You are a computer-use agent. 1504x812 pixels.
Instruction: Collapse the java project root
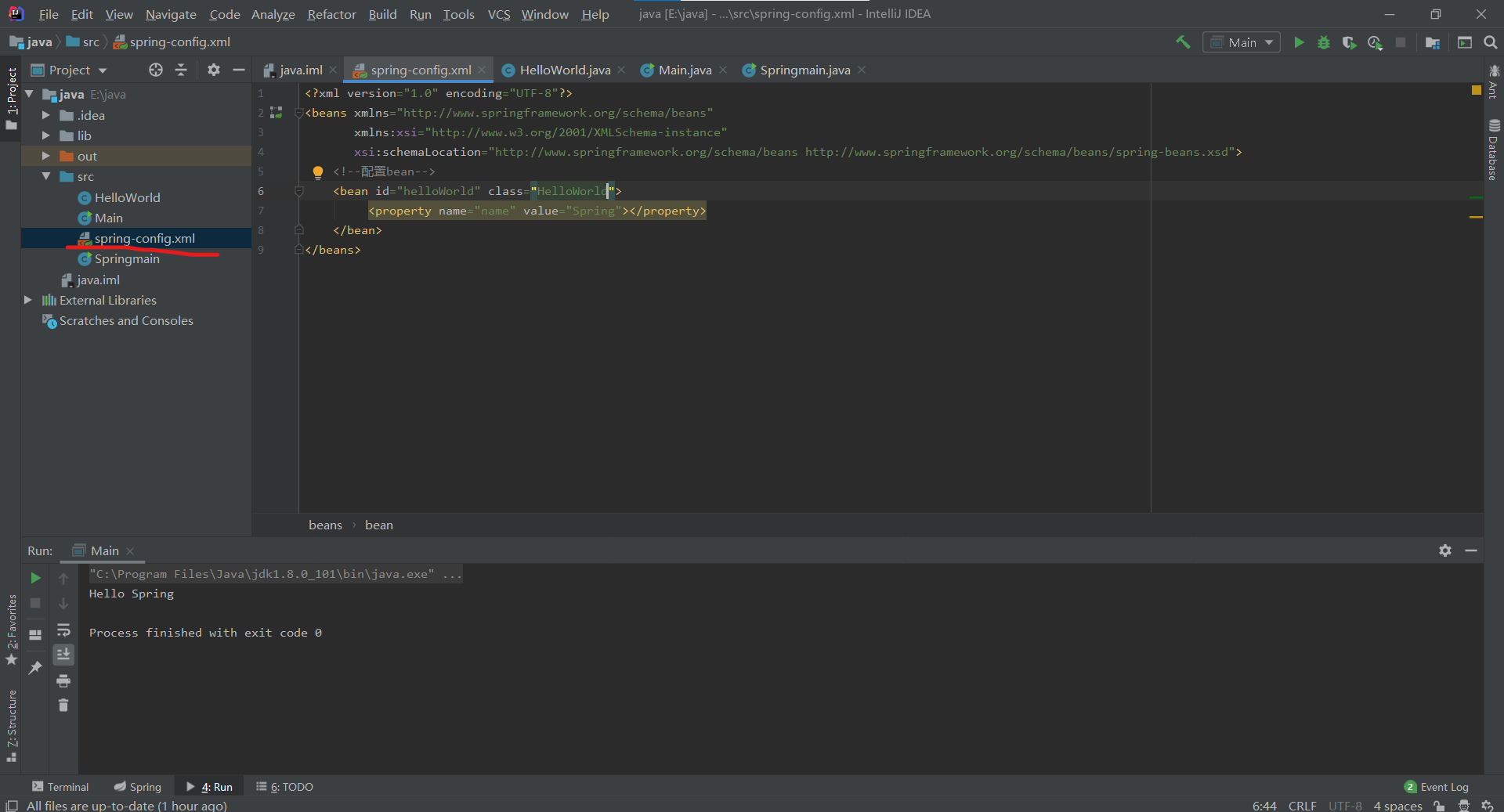pos(29,94)
